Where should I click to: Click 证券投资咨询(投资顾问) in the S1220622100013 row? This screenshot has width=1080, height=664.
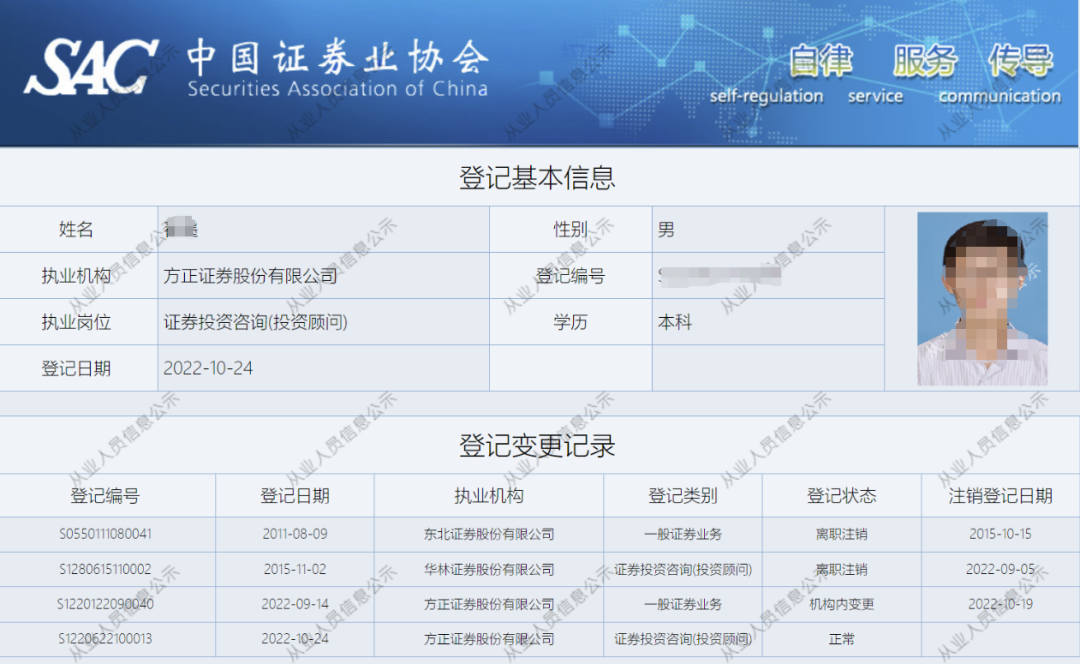point(683,639)
